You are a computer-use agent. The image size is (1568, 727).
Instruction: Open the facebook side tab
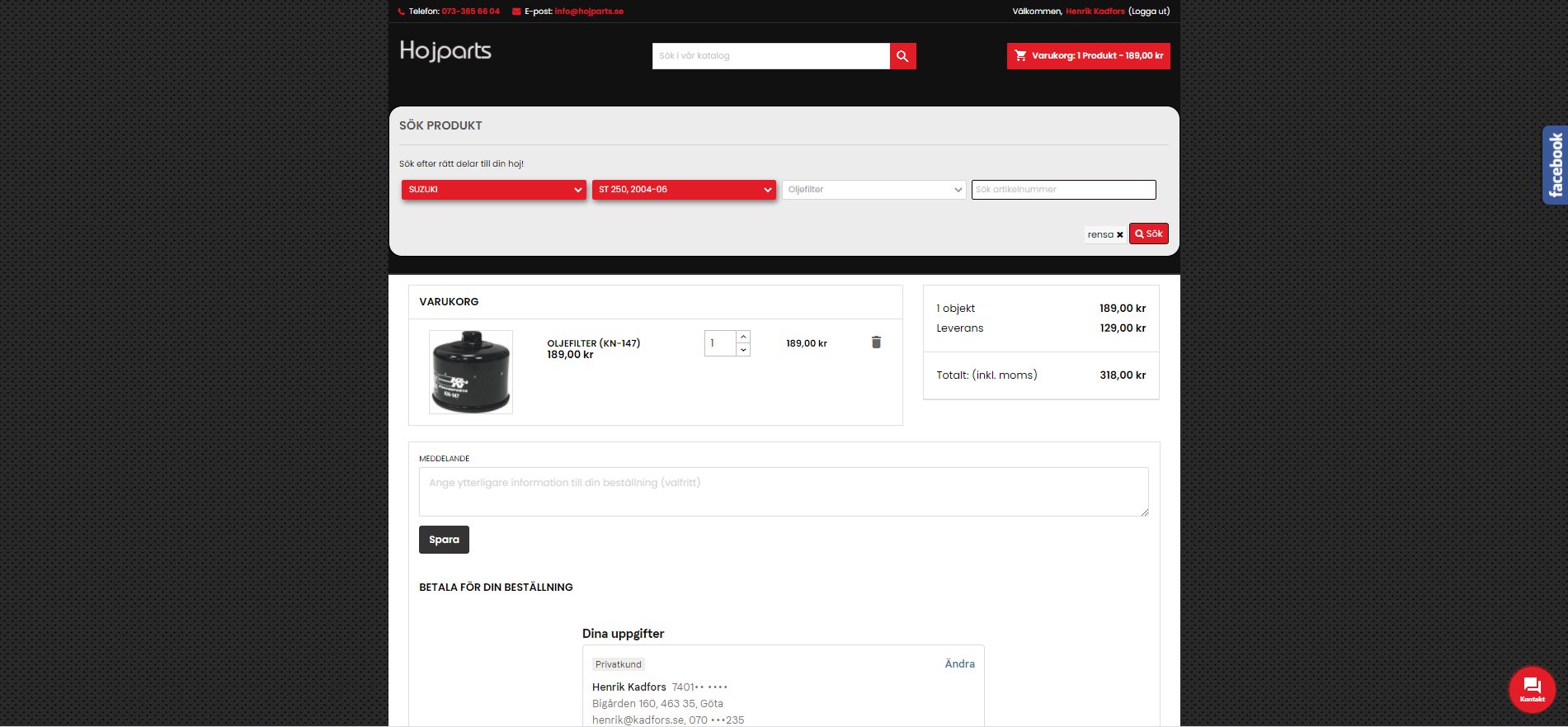(x=1555, y=165)
